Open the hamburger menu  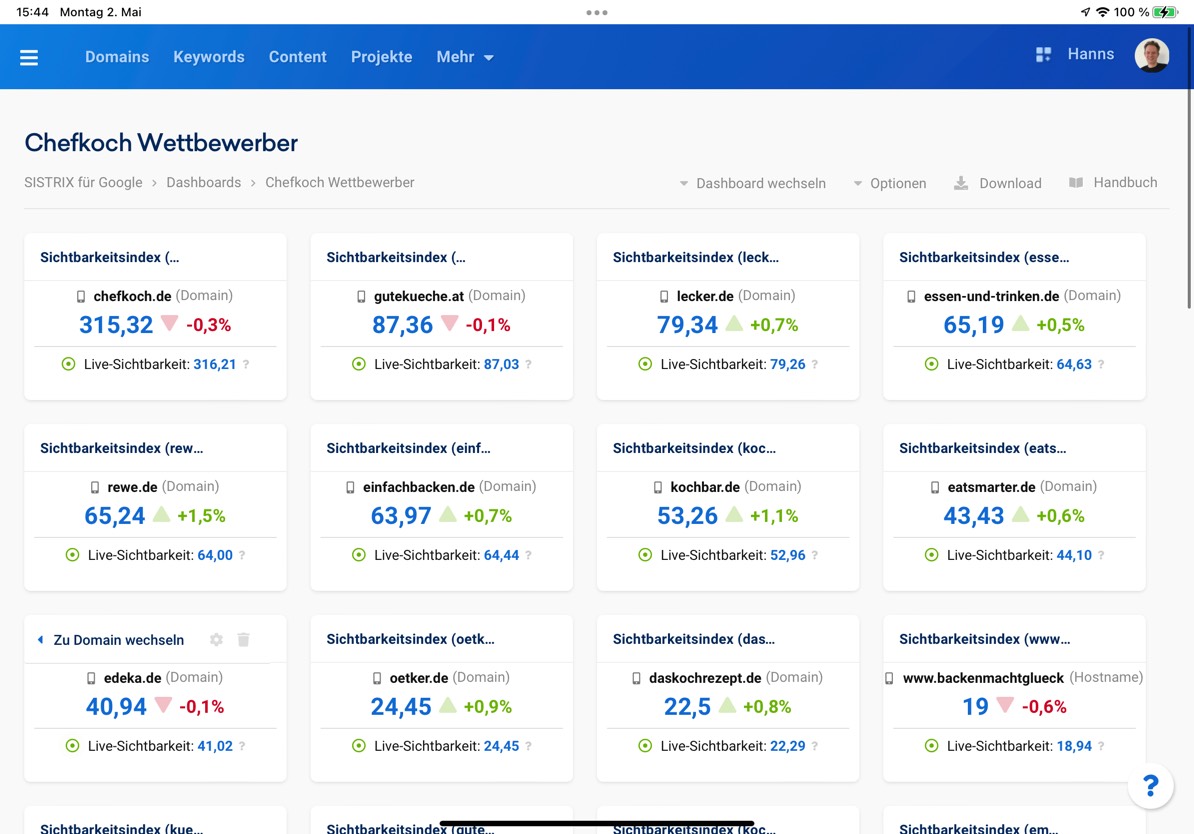click(x=29, y=58)
